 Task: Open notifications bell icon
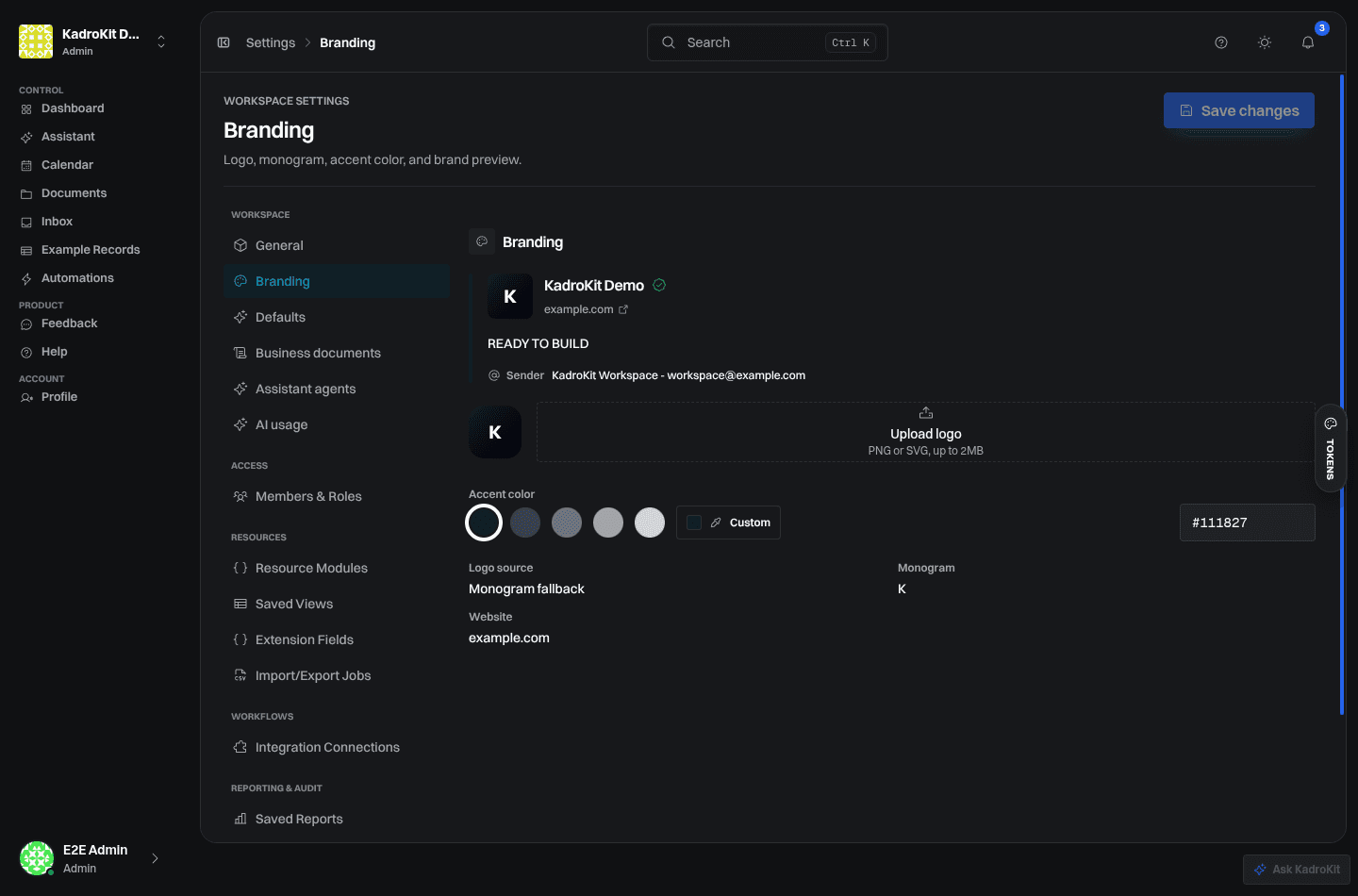tap(1308, 42)
